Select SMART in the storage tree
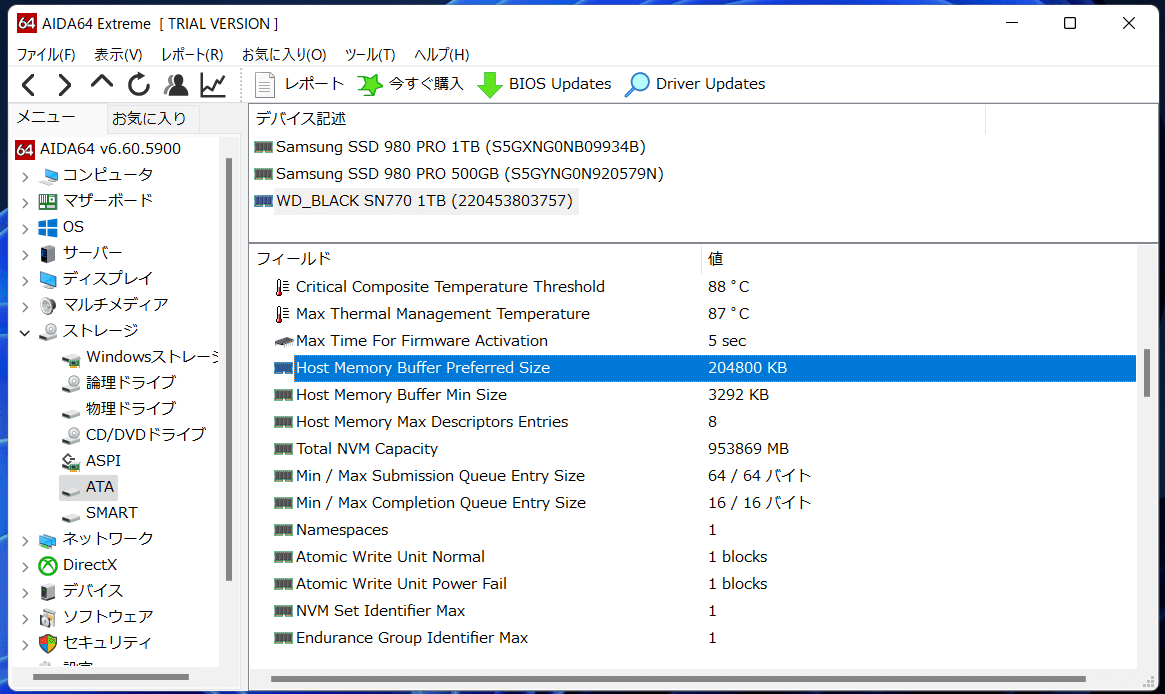This screenshot has height=694, width=1165. pos(111,513)
